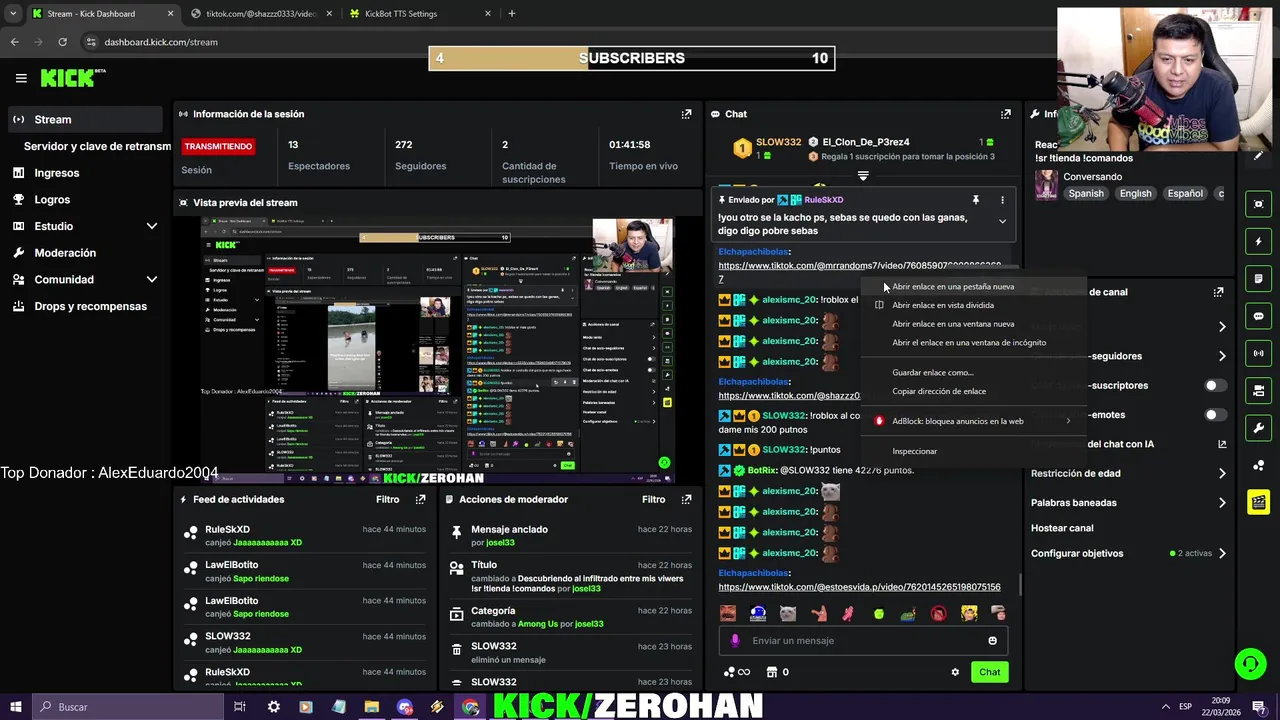
Task: Open the Filtro dropdown in Feed de actividades
Action: click(388, 499)
